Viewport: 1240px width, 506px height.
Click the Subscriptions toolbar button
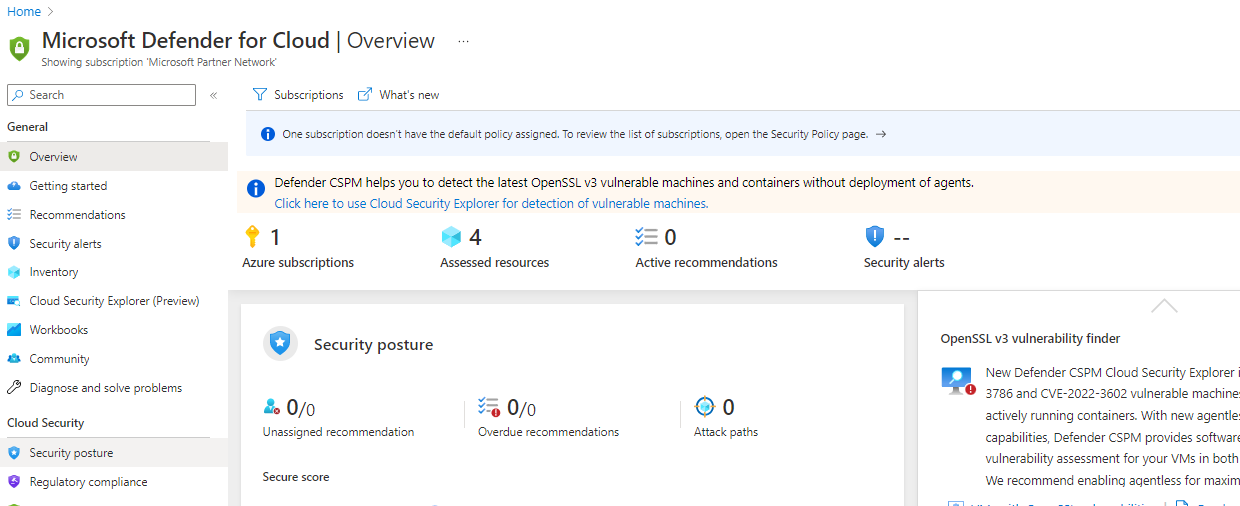[298, 95]
